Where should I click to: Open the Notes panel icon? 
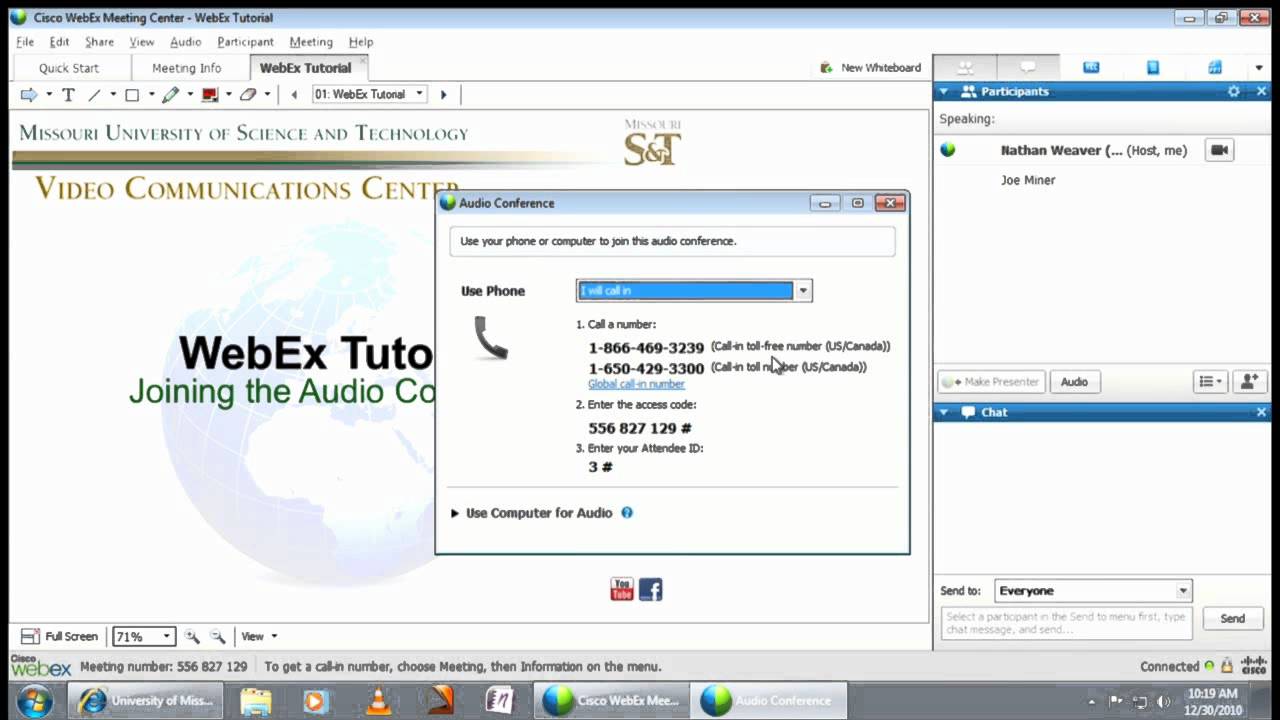(1153, 68)
